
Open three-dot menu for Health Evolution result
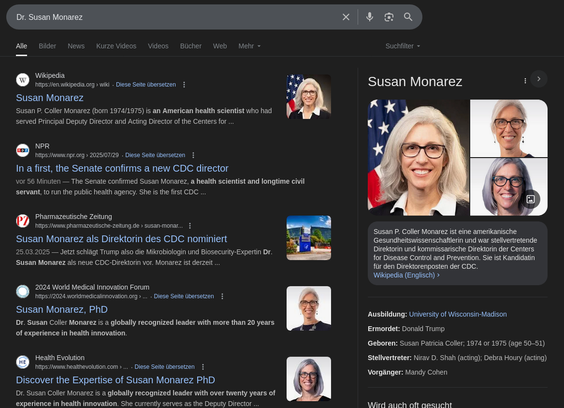(x=203, y=367)
